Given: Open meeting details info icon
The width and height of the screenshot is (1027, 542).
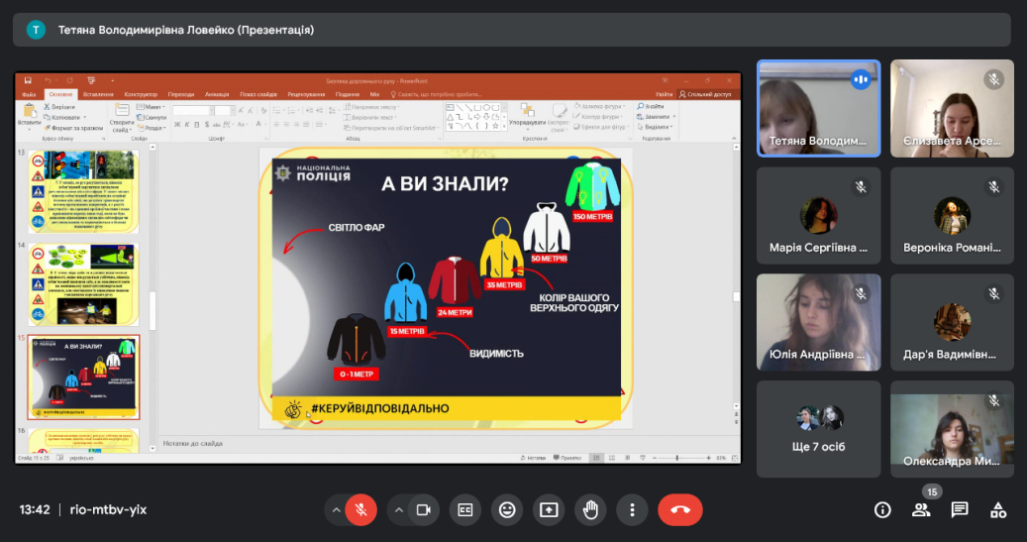Looking at the screenshot, I should click(882, 510).
